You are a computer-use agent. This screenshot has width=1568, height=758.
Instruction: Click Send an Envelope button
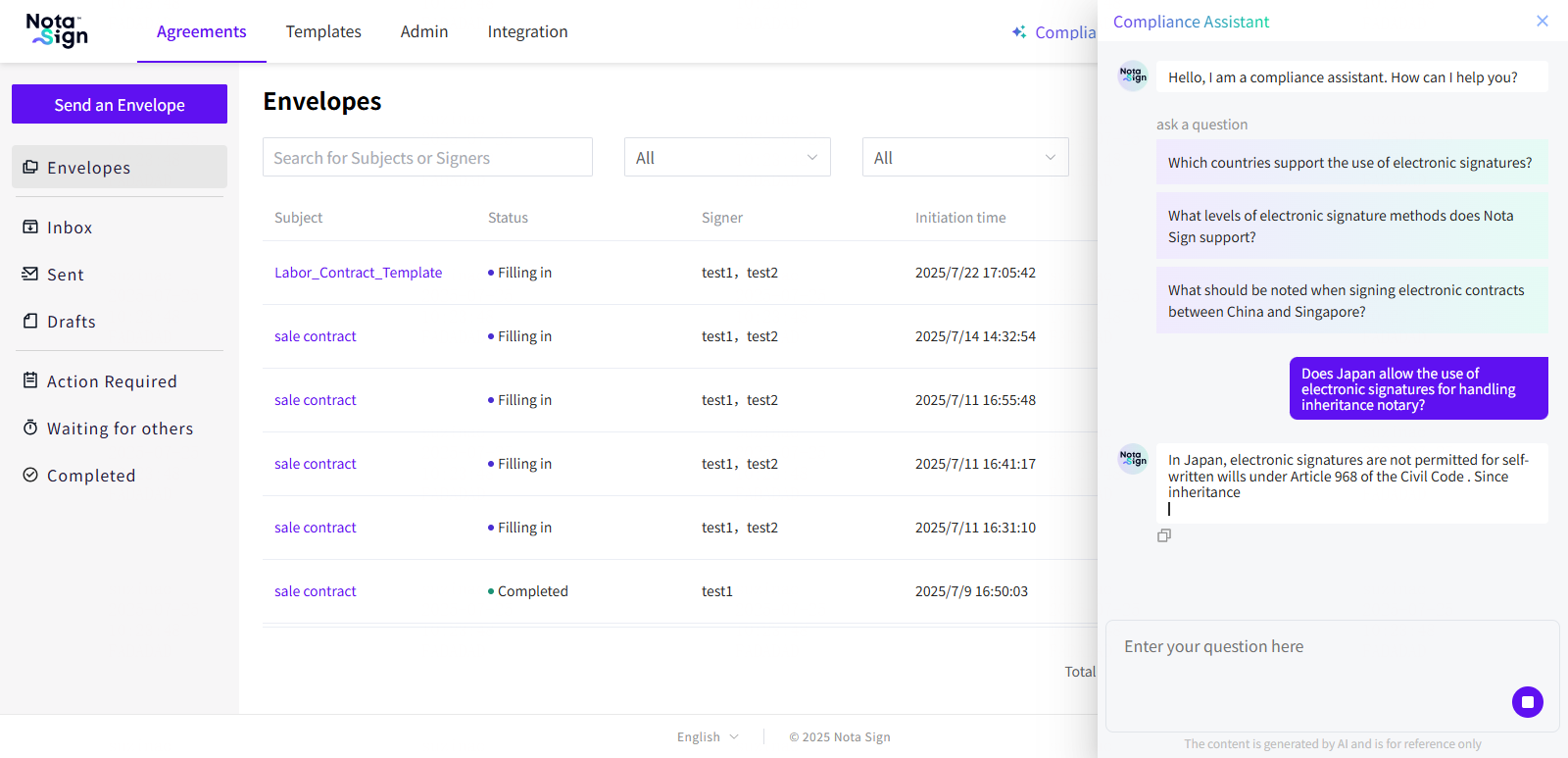pos(120,105)
